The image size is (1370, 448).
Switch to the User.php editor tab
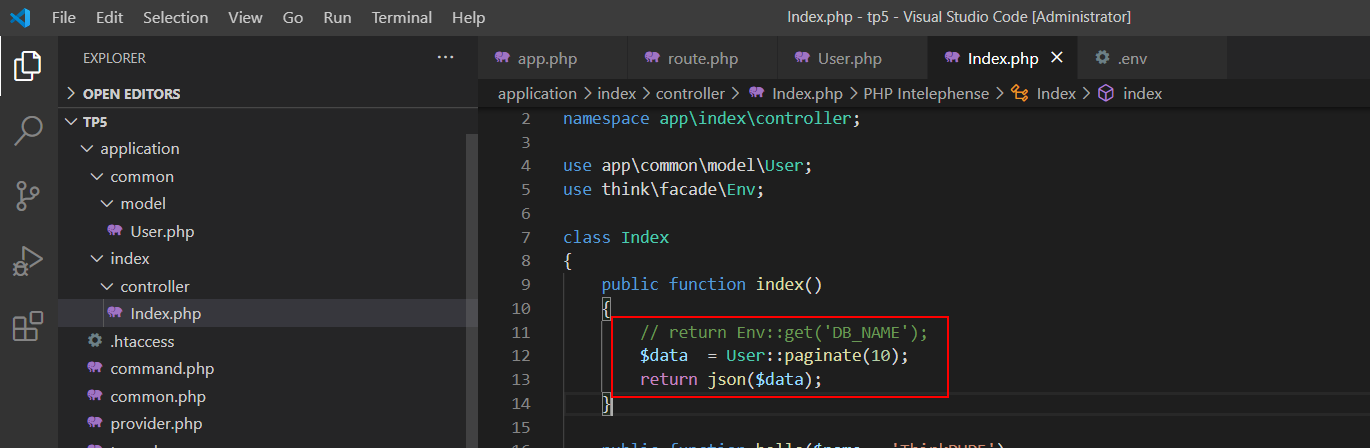click(x=853, y=58)
